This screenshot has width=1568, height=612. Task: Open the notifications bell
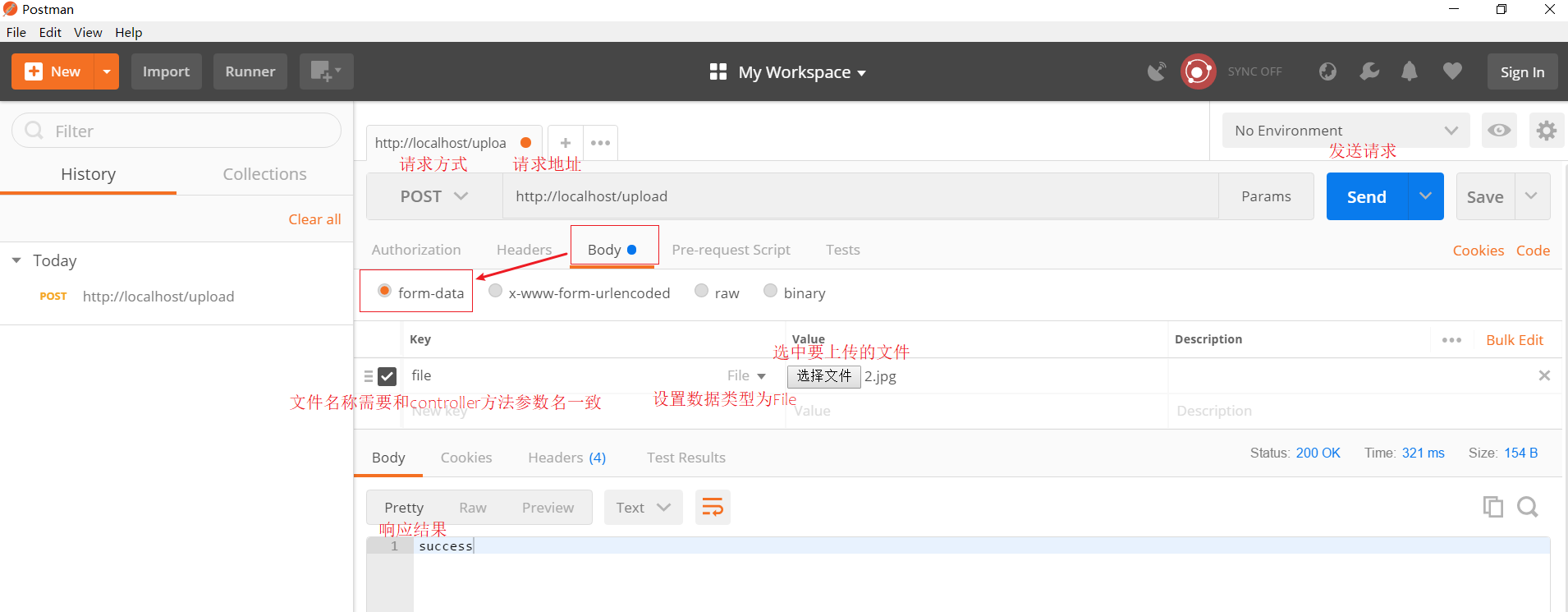point(1410,71)
